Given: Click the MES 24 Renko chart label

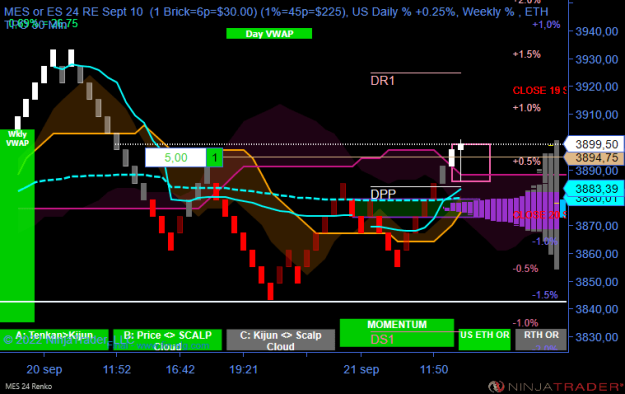Looking at the screenshot, I should click(x=28, y=386).
